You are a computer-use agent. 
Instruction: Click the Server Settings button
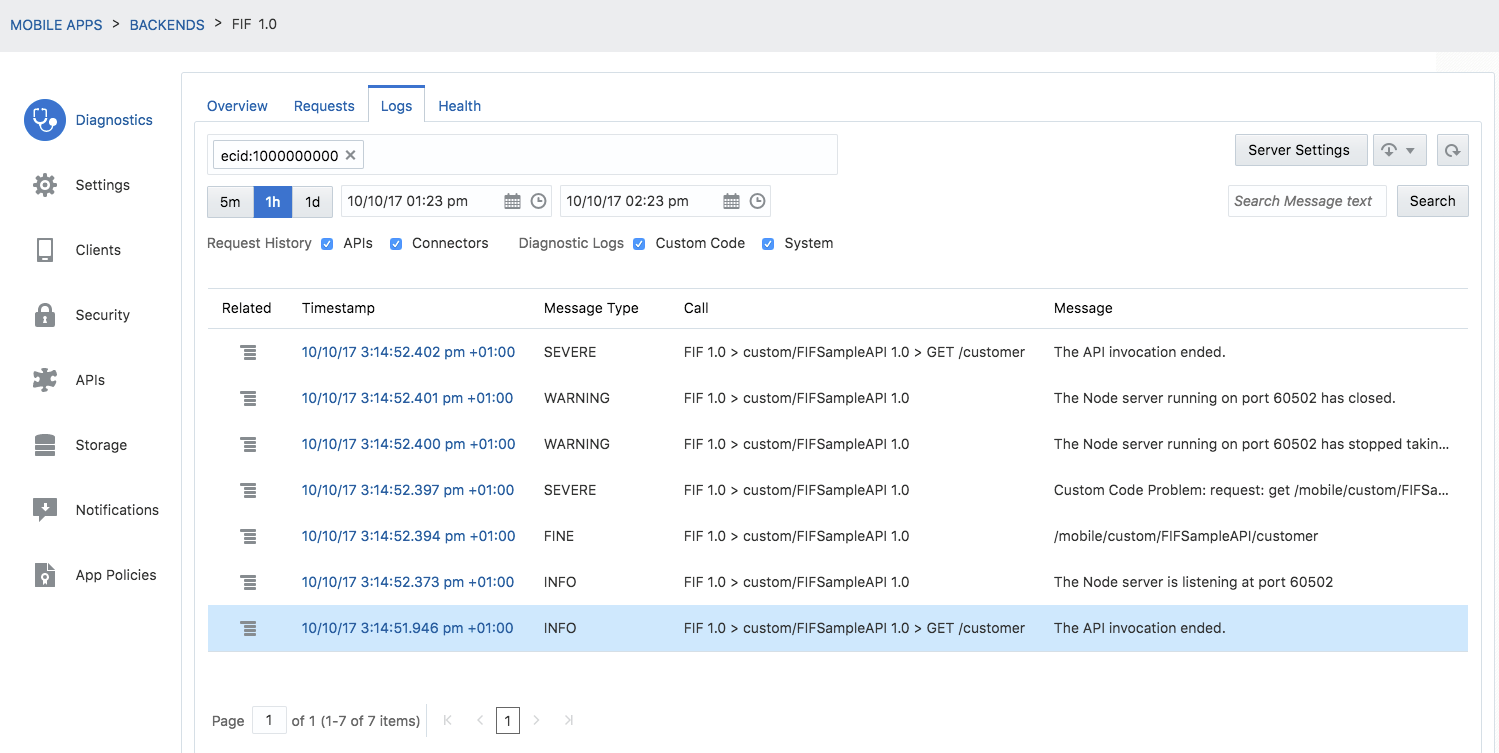(x=1299, y=150)
